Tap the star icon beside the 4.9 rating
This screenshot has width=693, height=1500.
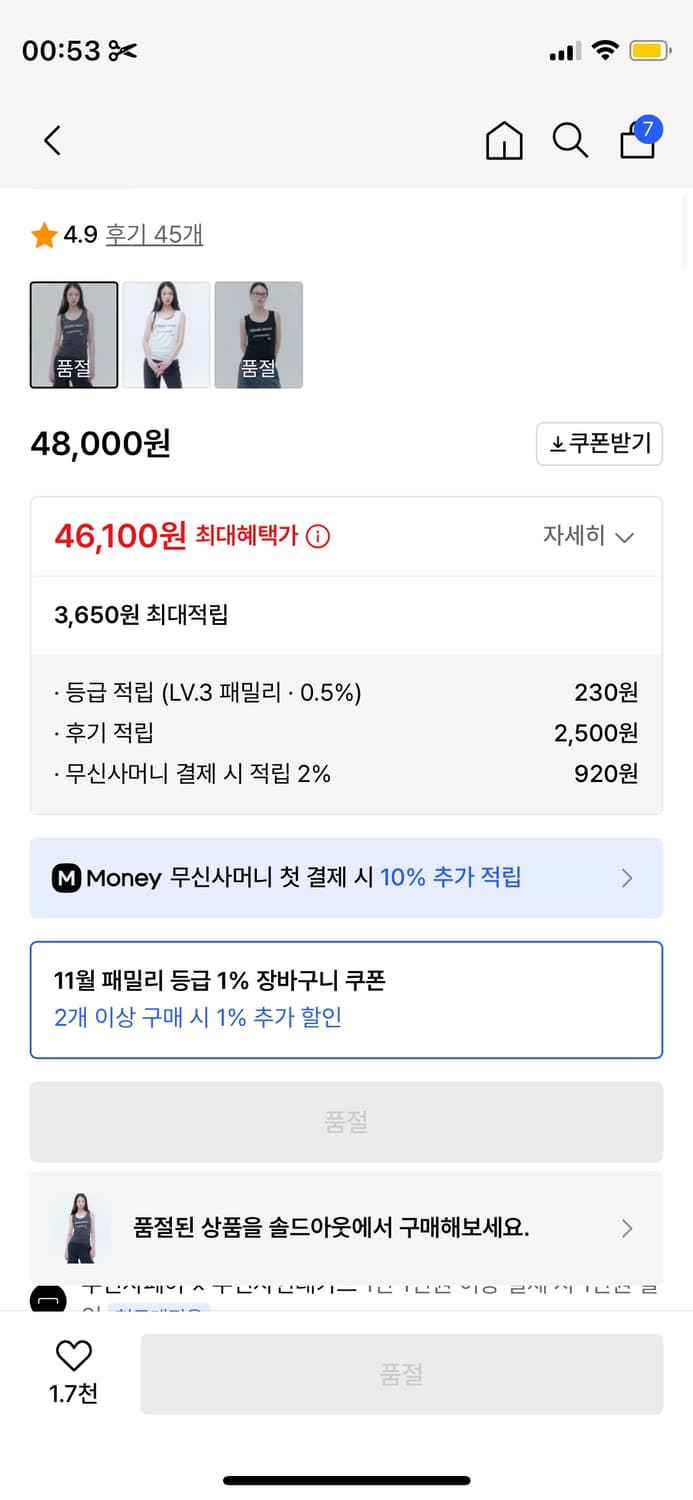tap(43, 233)
